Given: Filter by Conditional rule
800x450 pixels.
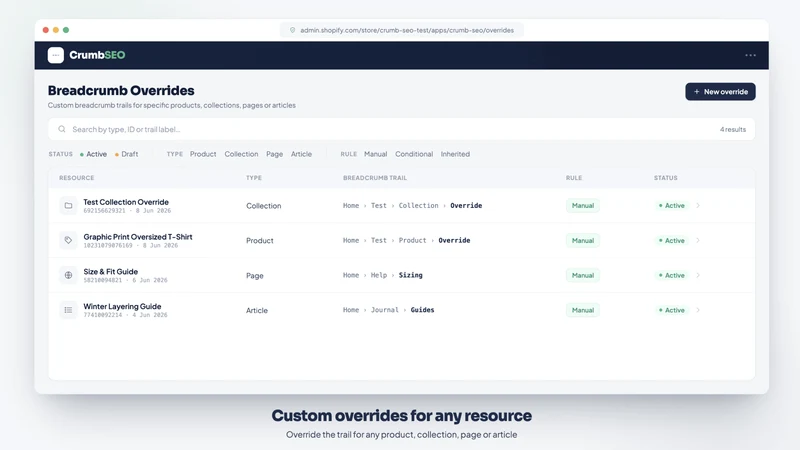Looking at the screenshot, I should (414, 154).
